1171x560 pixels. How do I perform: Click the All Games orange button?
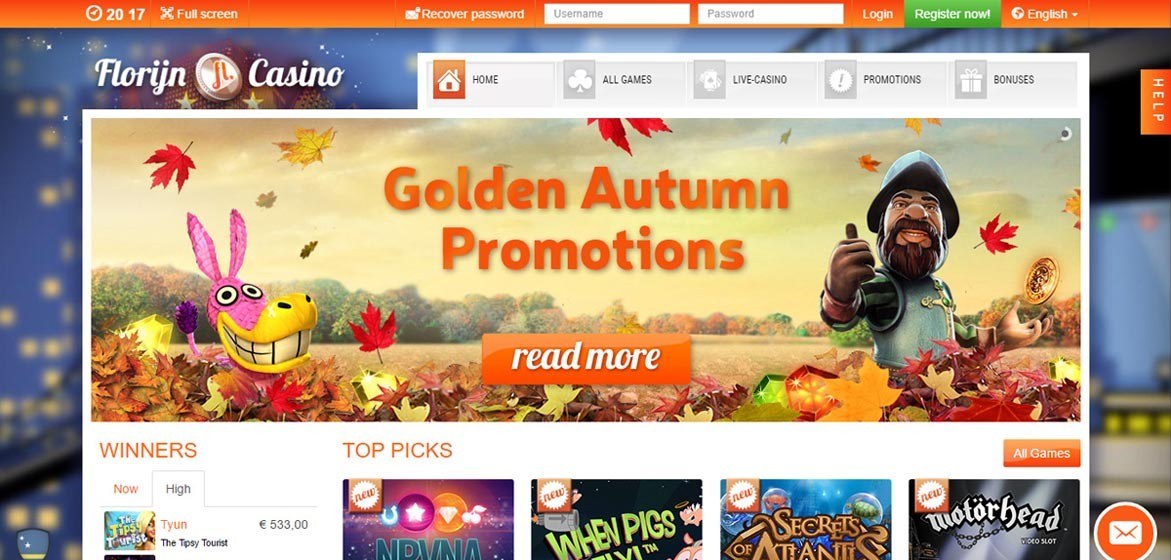(x=1041, y=453)
